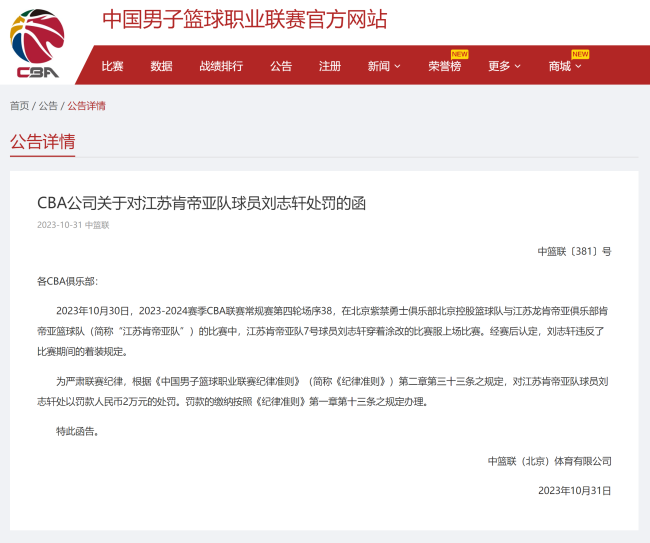
Task: Expand the 更多 dropdown menu
Action: tap(504, 66)
